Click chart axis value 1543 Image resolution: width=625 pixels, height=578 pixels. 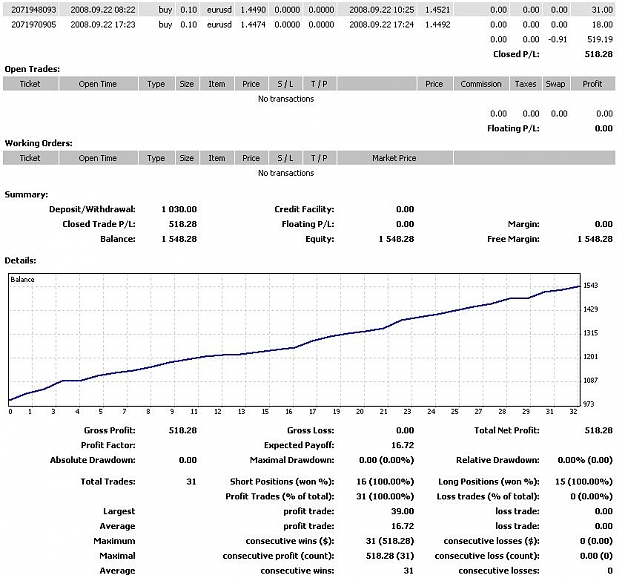[591, 285]
